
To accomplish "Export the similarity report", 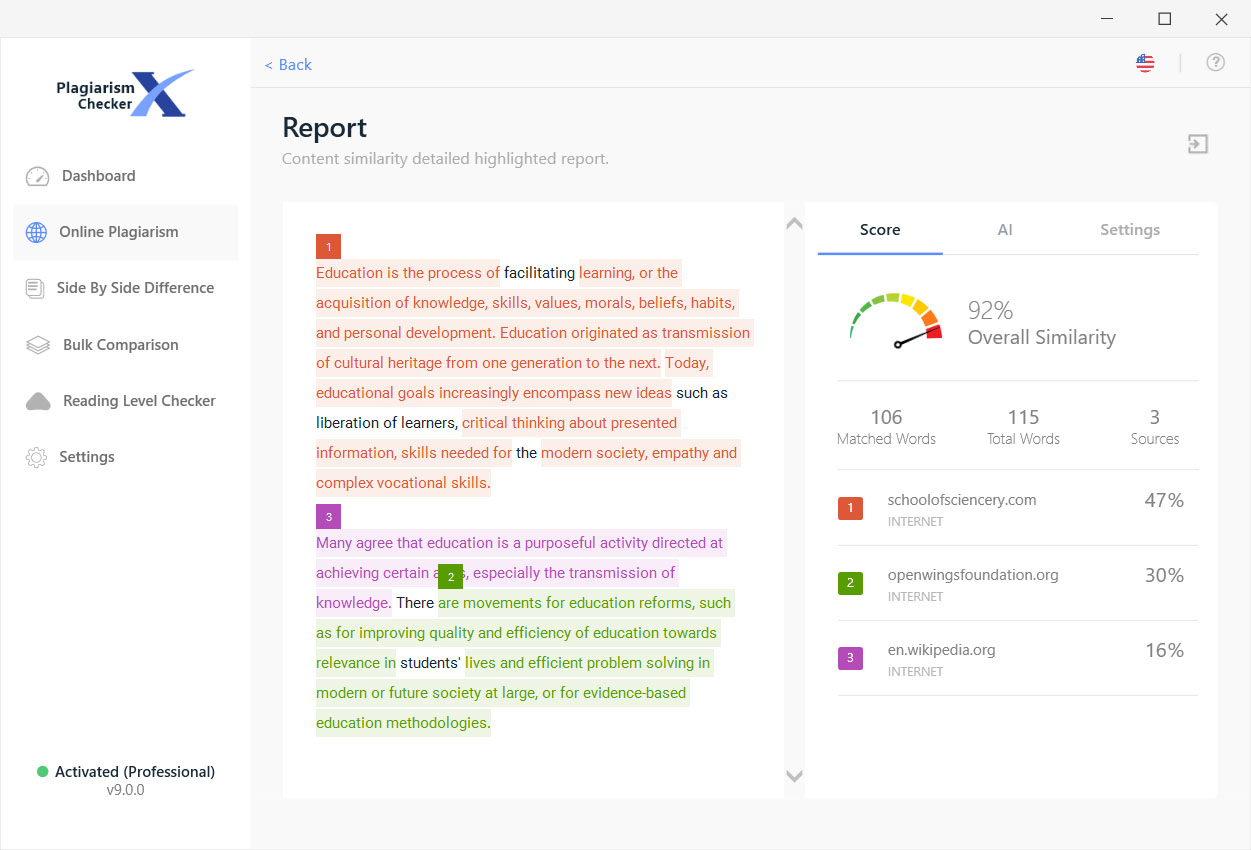I will (x=1197, y=144).
